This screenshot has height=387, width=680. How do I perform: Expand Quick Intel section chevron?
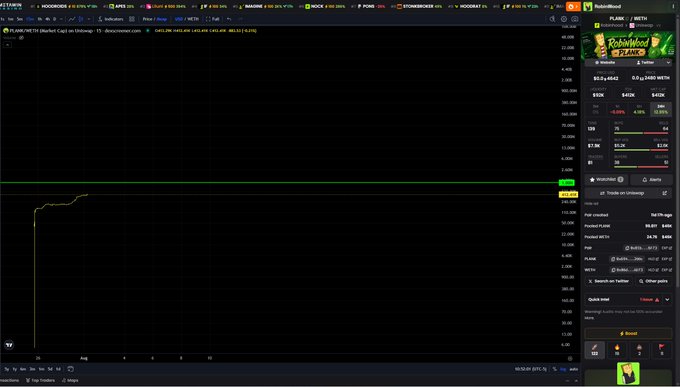[x=667, y=300]
